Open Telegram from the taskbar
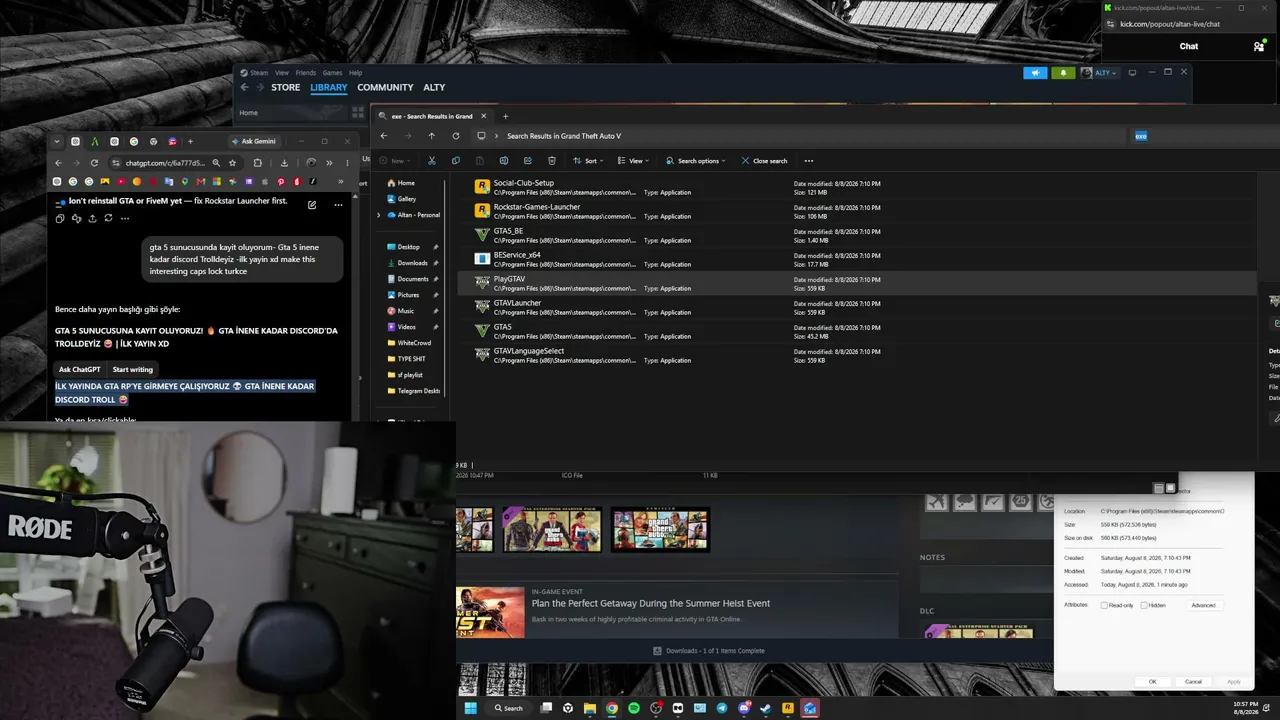 pyautogui.click(x=722, y=708)
